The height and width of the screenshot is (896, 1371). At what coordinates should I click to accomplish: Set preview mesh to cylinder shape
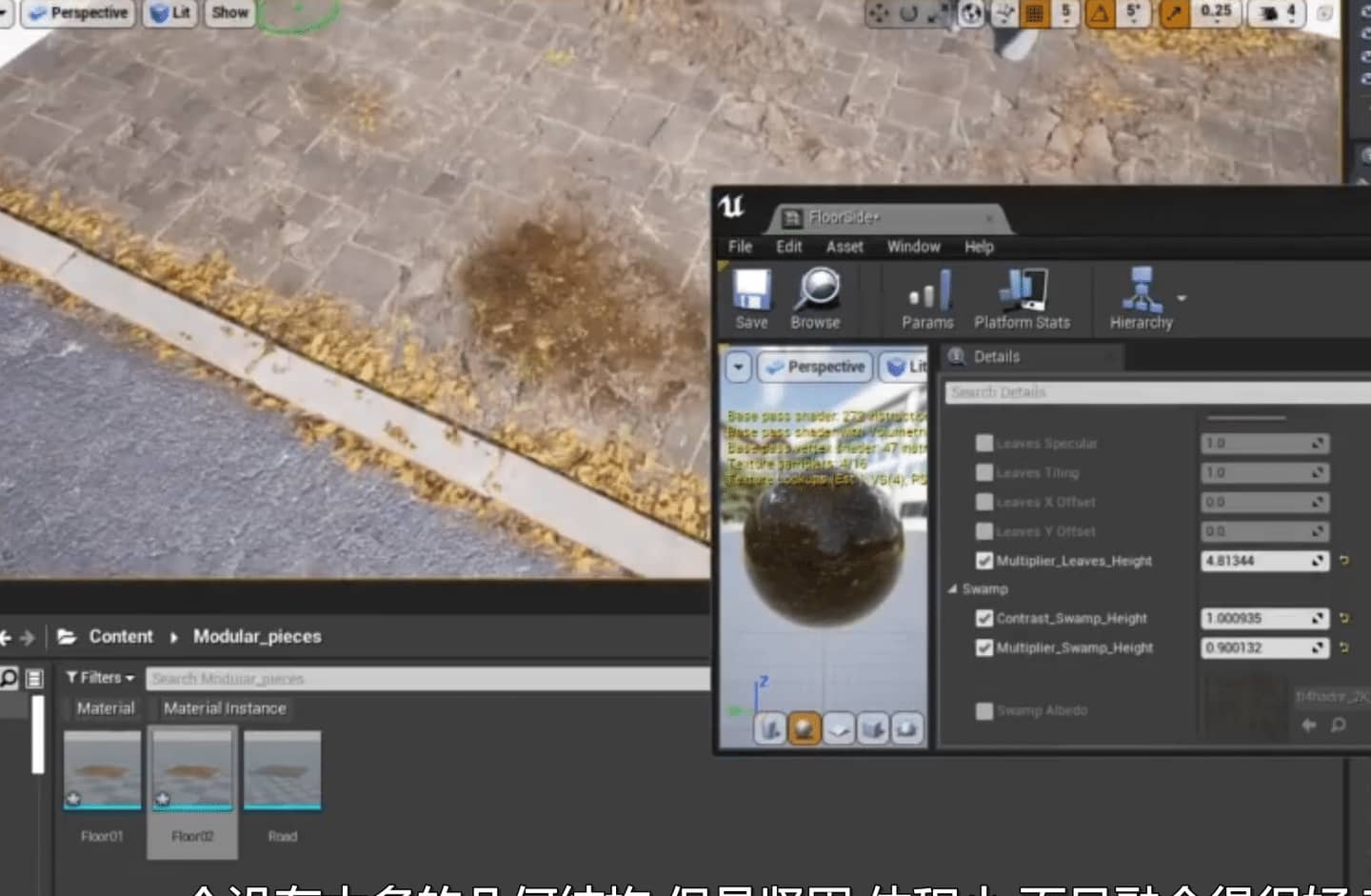[x=771, y=729]
